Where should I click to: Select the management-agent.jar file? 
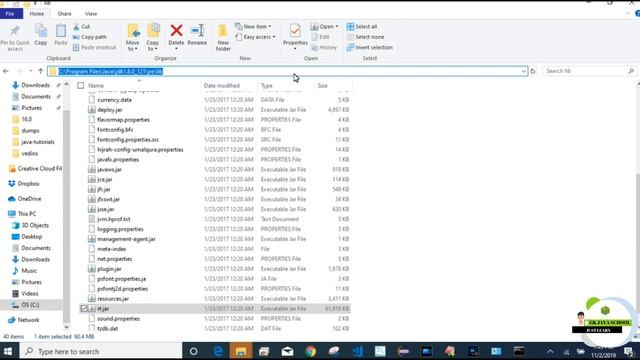(x=126, y=239)
